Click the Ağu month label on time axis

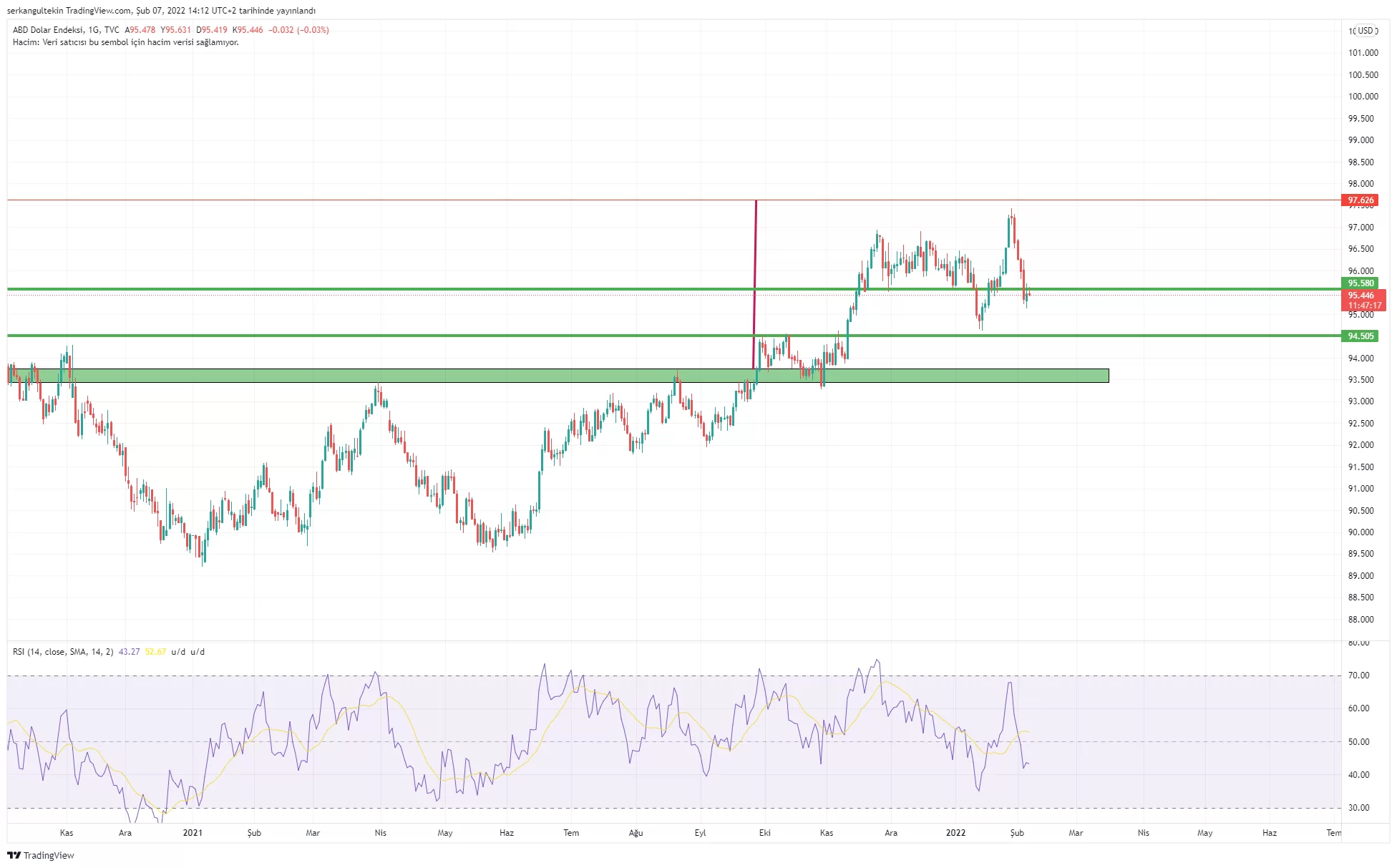(636, 833)
